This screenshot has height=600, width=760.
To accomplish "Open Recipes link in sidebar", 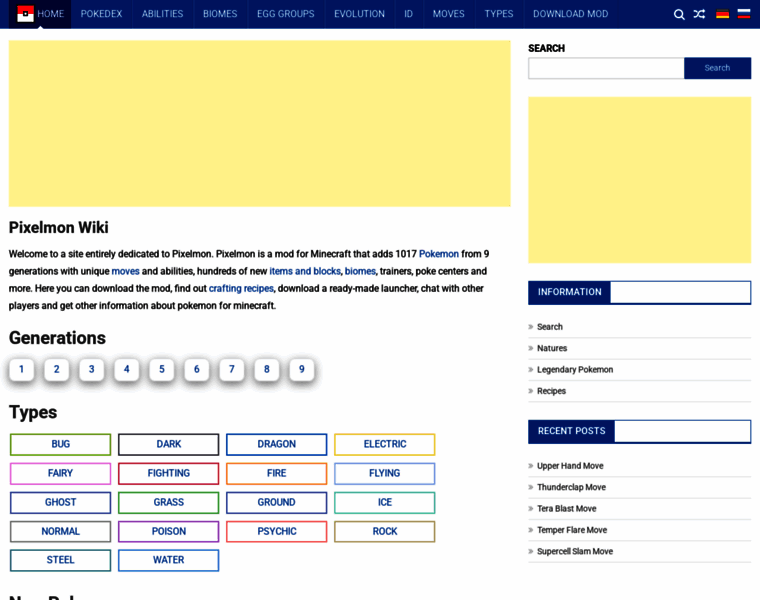I will tap(551, 391).
